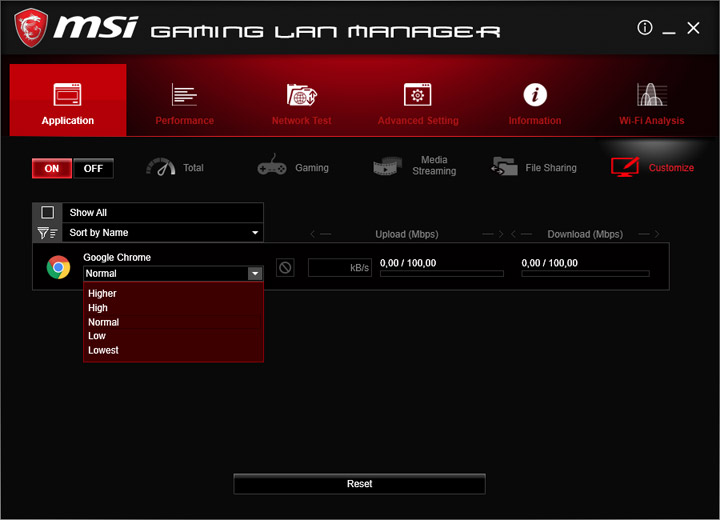Click the Total speedometer icon
This screenshot has height=520, width=720.
click(x=161, y=167)
